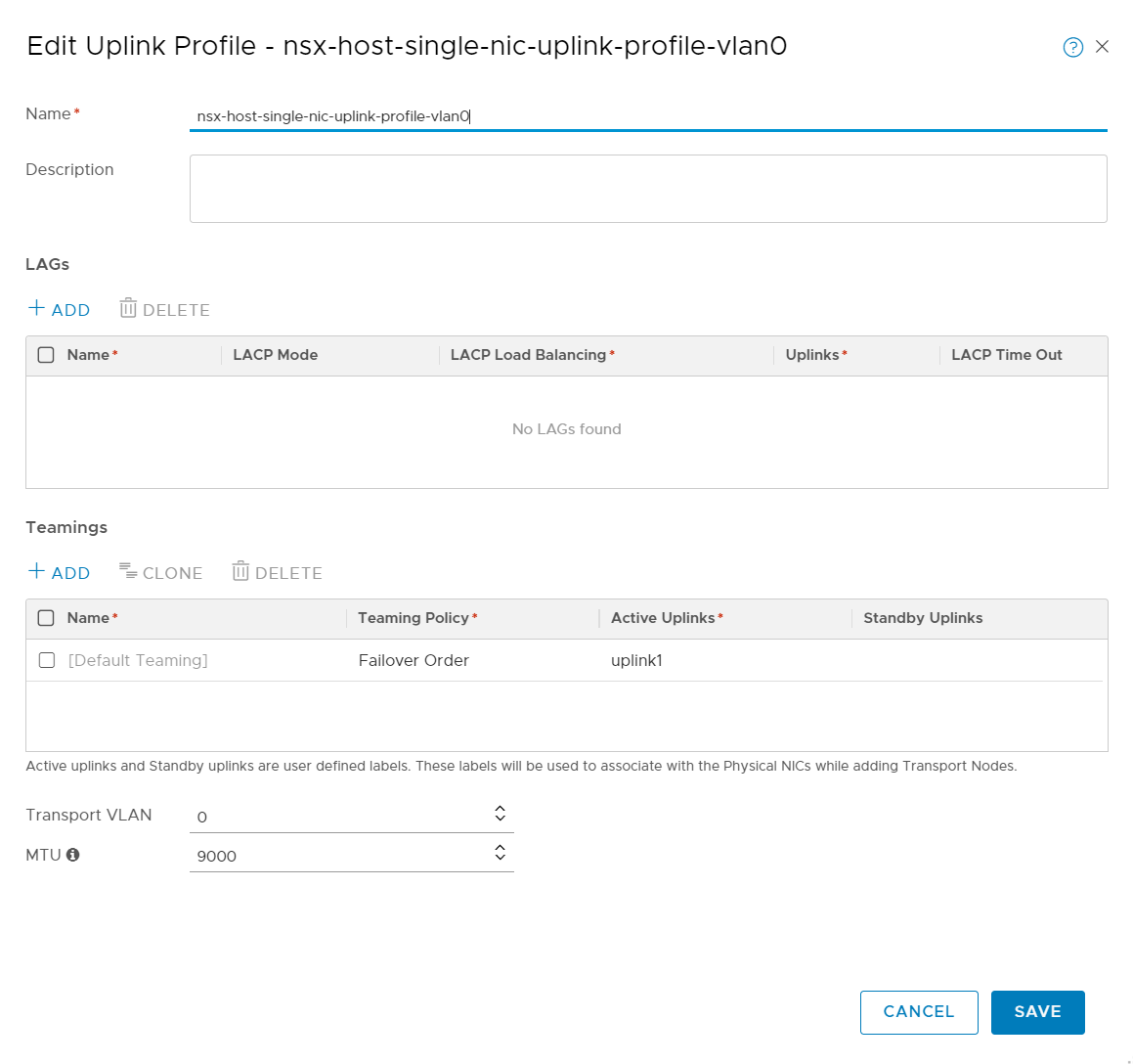1133x1064 pixels.
Task: Click the Teamings Delete trash icon
Action: tap(240, 572)
